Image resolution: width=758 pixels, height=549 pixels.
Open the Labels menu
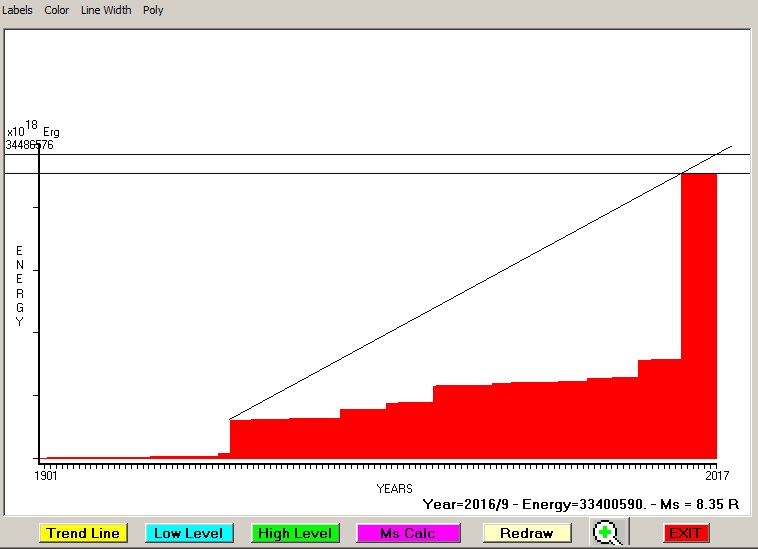pyautogui.click(x=18, y=10)
